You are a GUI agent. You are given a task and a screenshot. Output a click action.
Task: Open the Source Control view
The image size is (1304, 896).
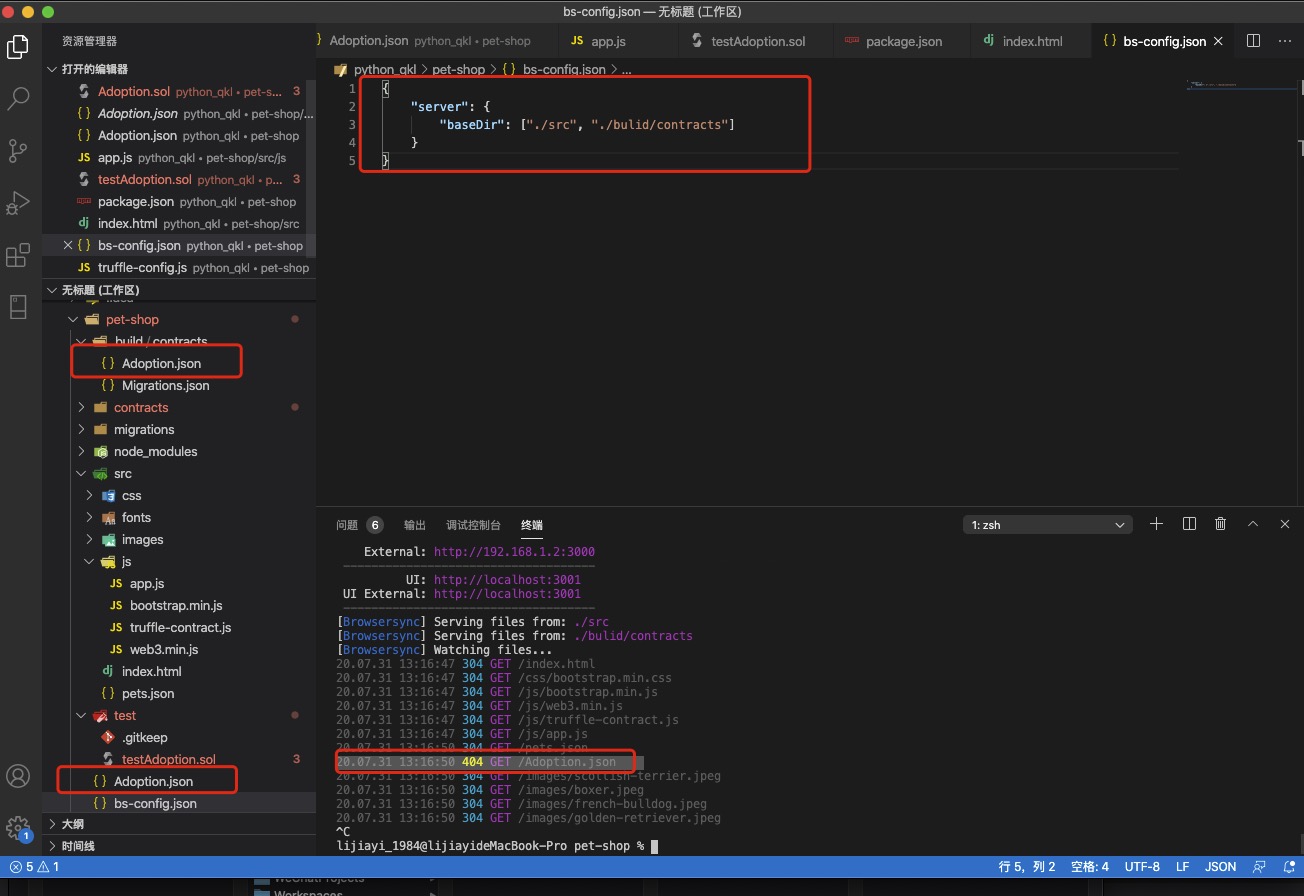tap(18, 150)
